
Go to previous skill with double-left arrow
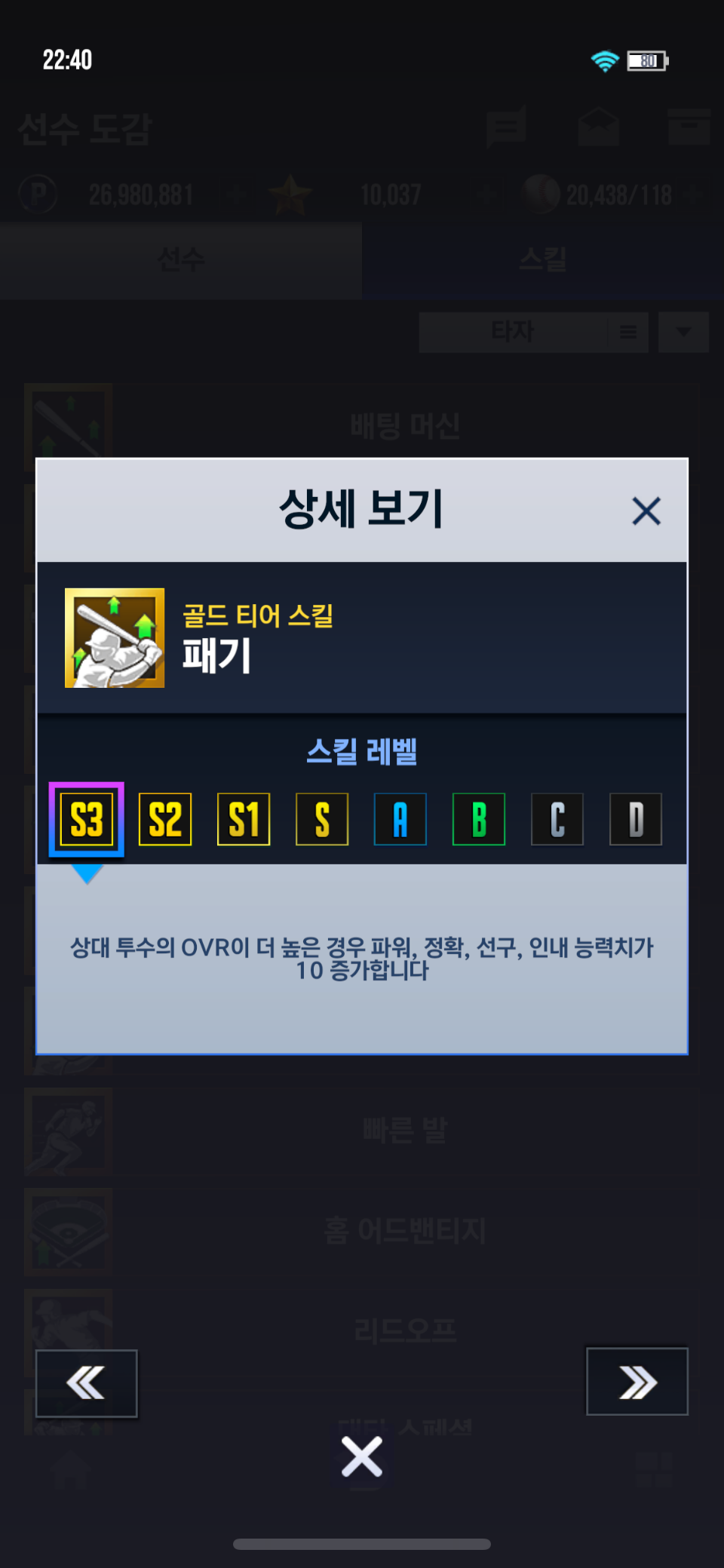pos(87,1383)
